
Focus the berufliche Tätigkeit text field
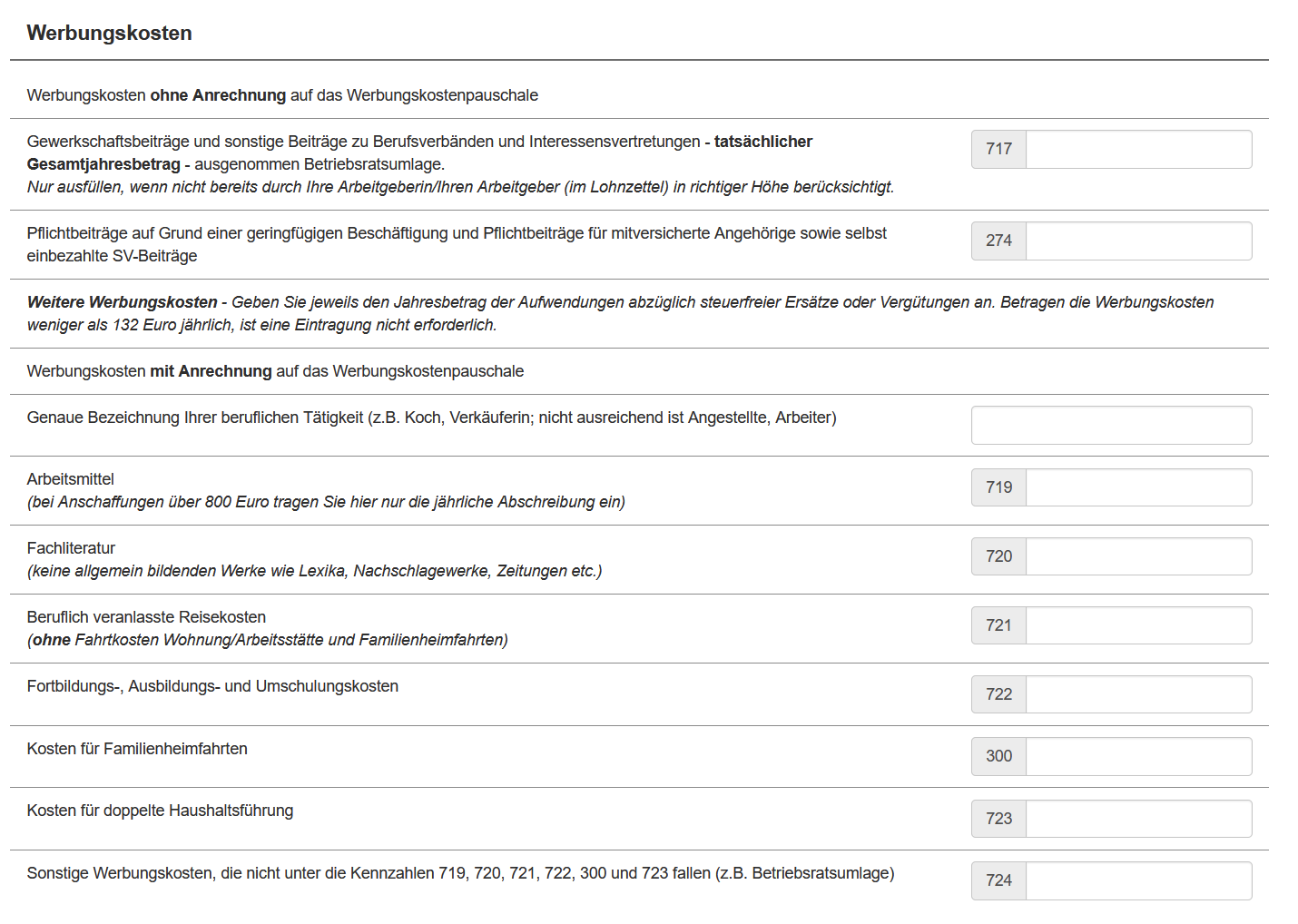1111,425
